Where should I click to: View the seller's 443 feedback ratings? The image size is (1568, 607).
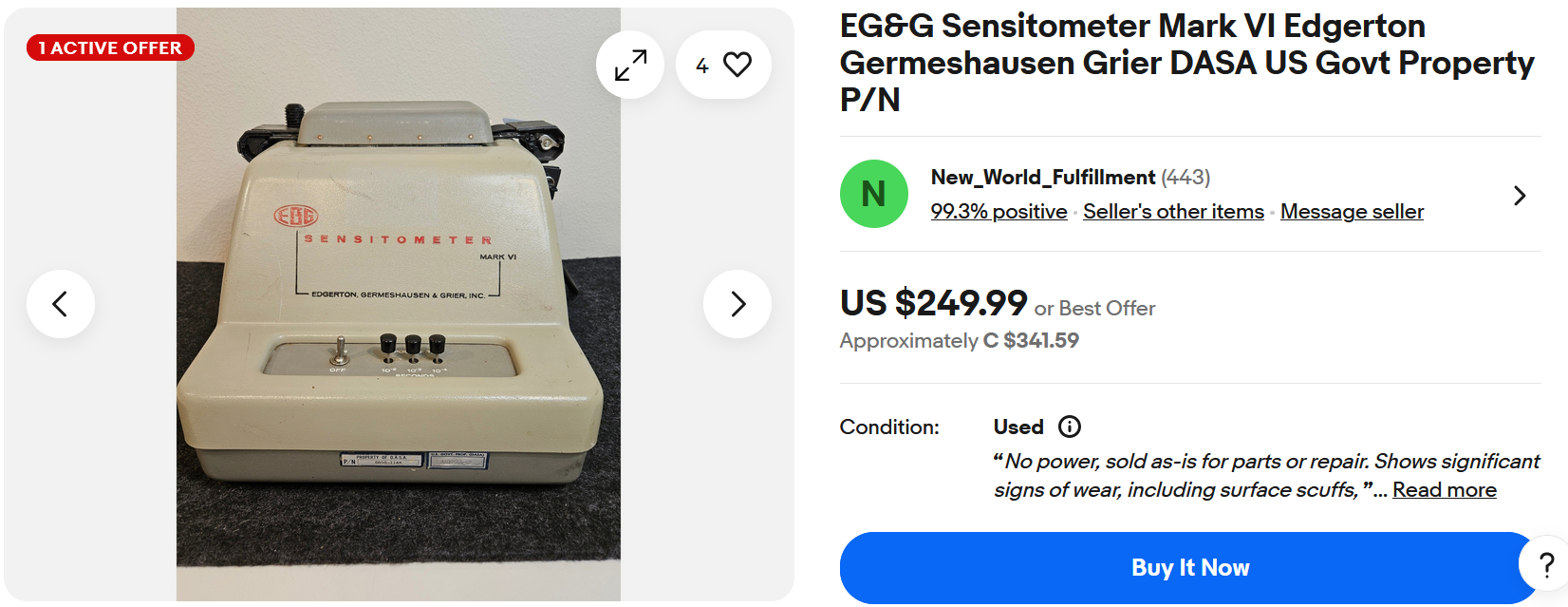(1185, 178)
